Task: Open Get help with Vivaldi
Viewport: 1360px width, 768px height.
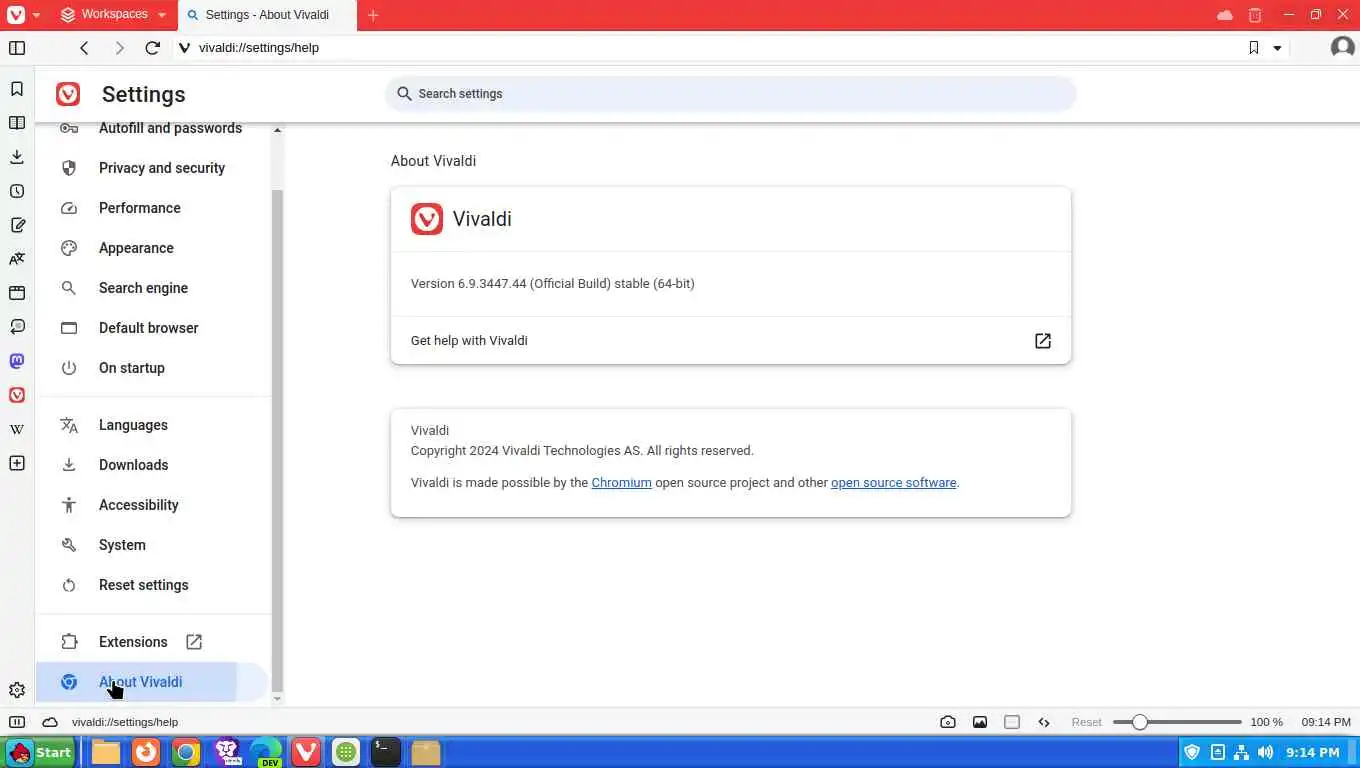Action: click(x=731, y=341)
